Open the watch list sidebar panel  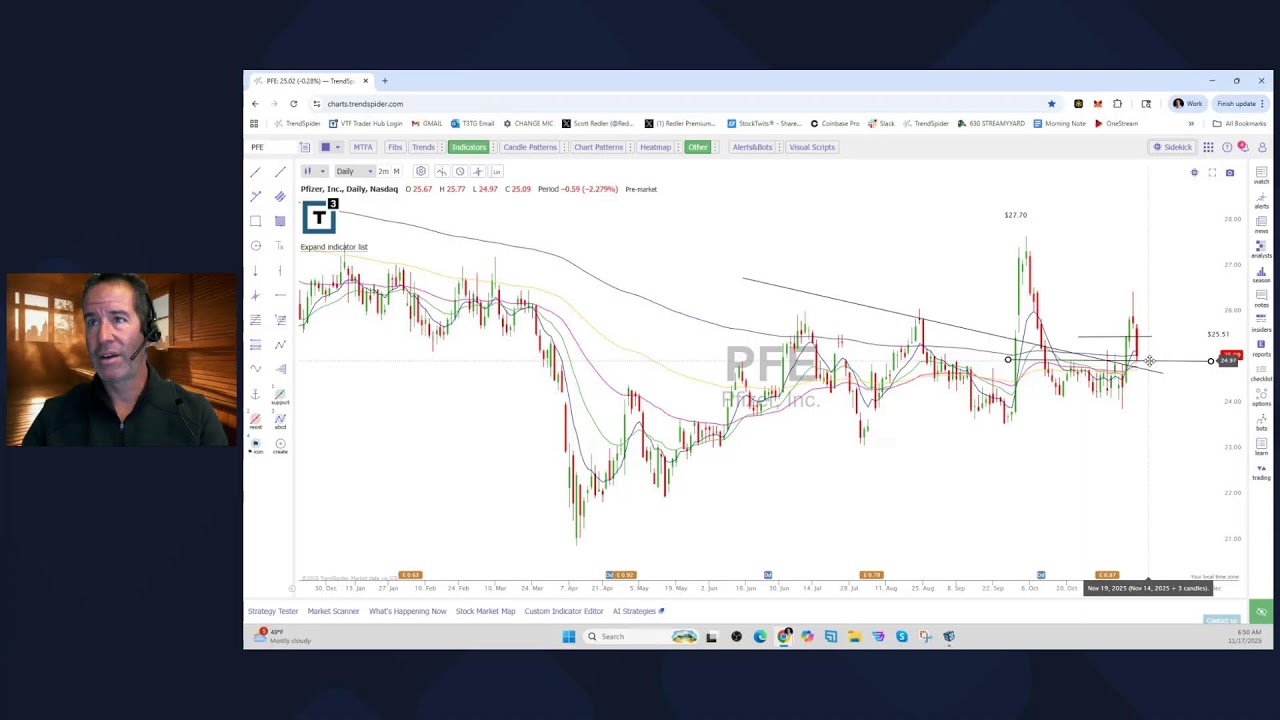[1261, 175]
